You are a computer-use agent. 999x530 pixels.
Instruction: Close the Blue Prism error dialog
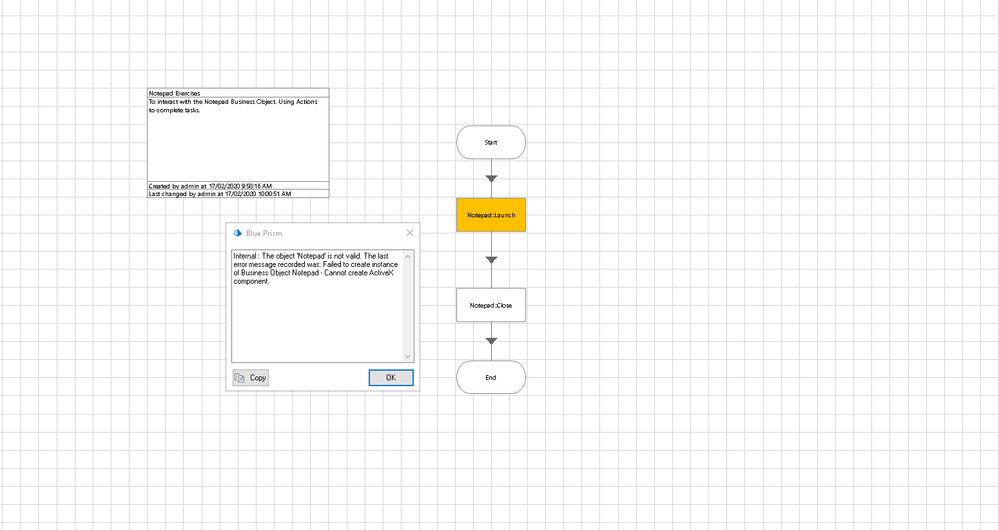click(410, 233)
